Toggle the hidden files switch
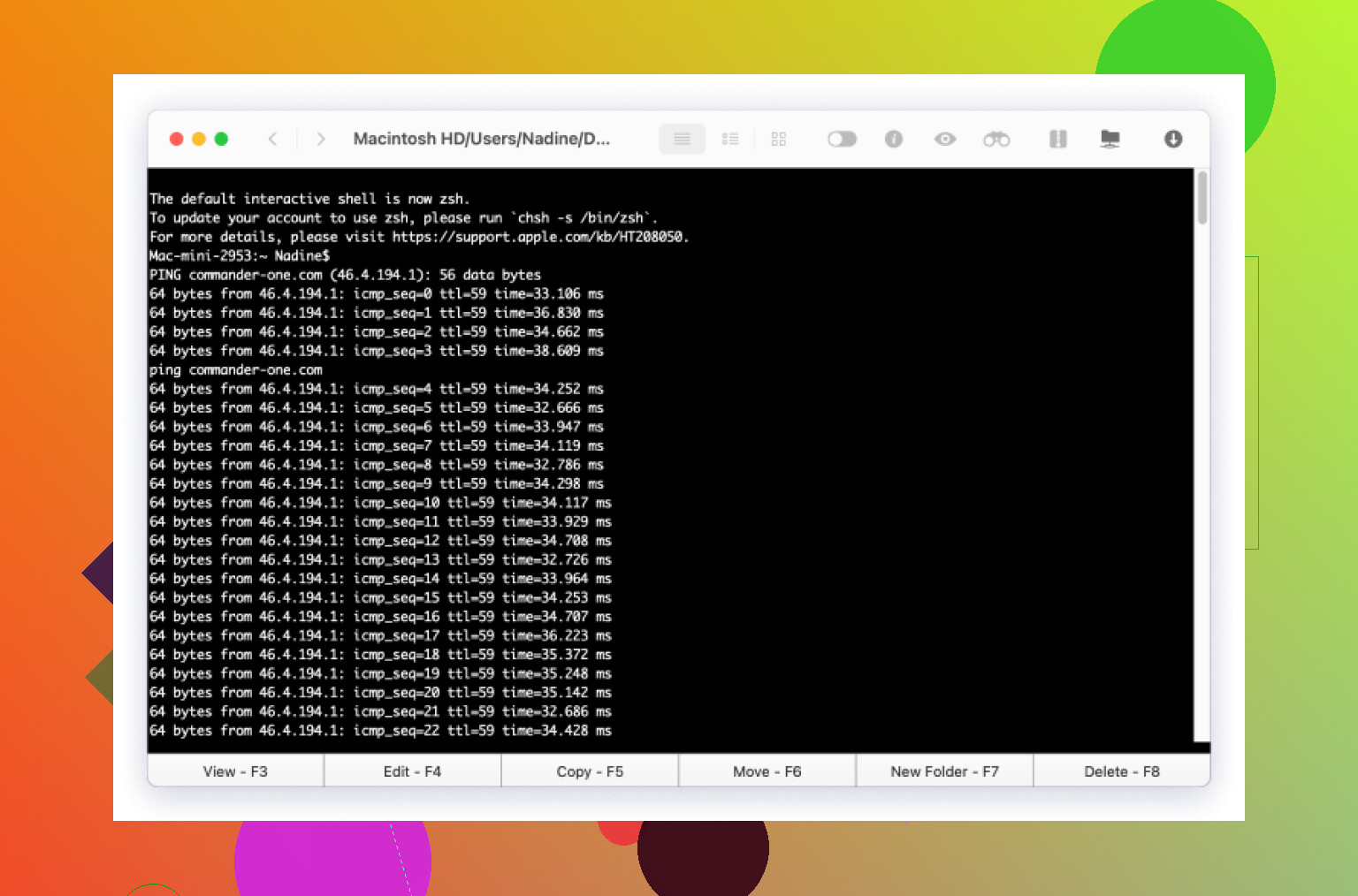Viewport: 1358px width, 896px height. 842,139
